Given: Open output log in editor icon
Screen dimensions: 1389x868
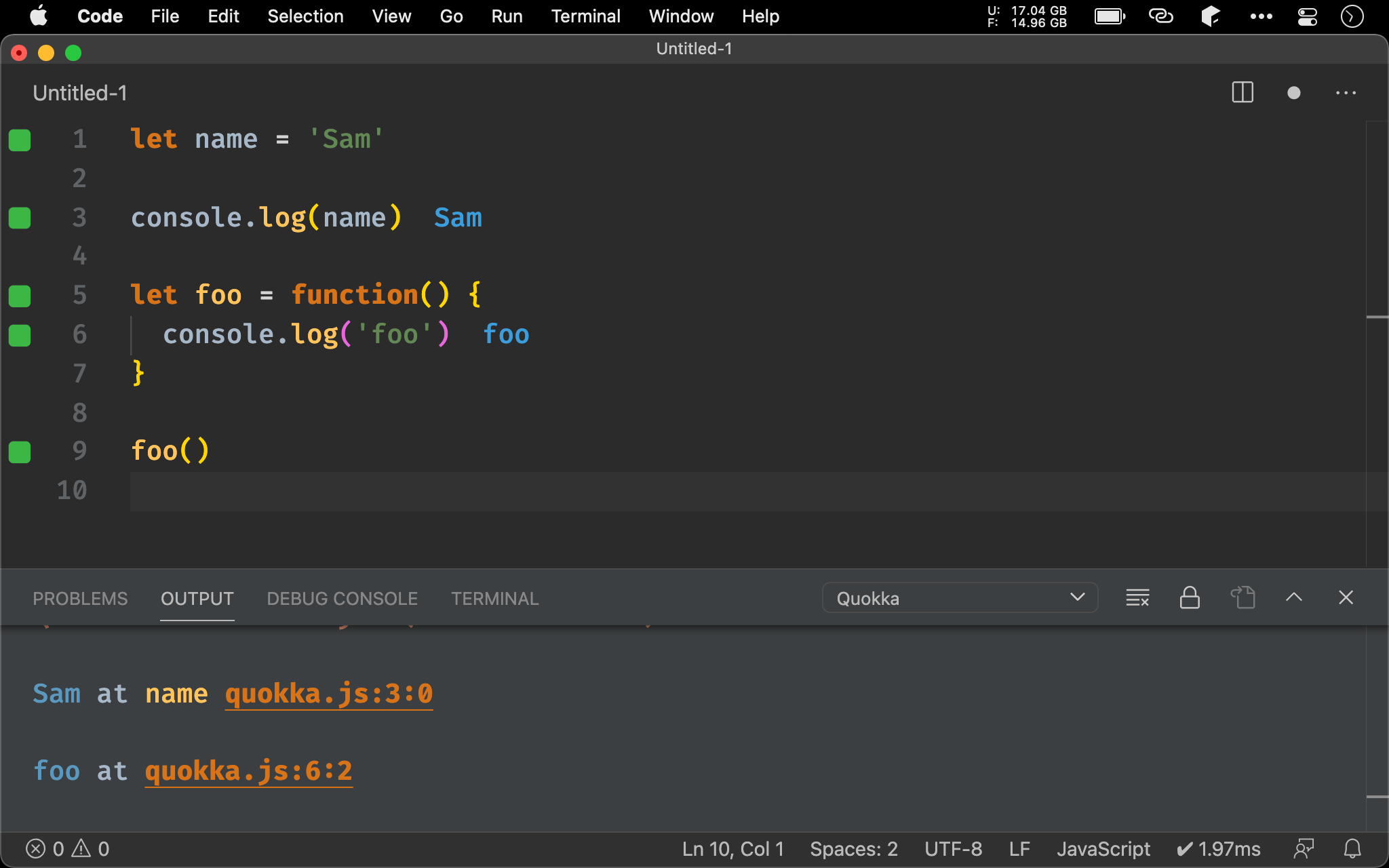Looking at the screenshot, I should coord(1243,597).
